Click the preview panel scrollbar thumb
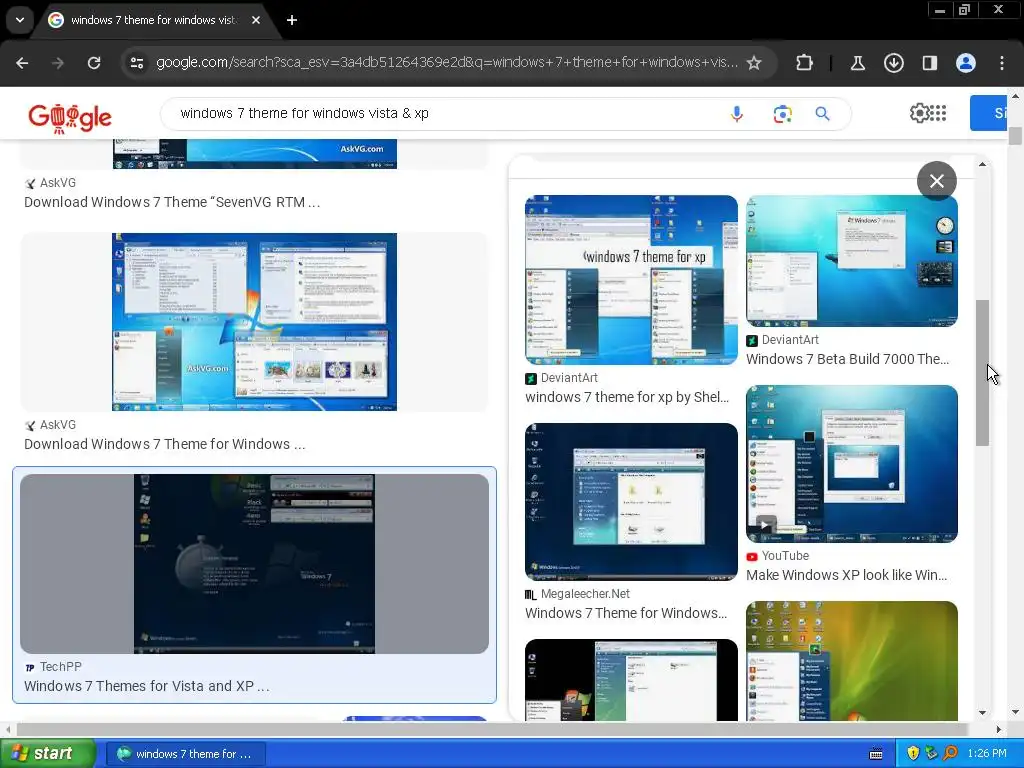The image size is (1024, 768). tap(982, 373)
